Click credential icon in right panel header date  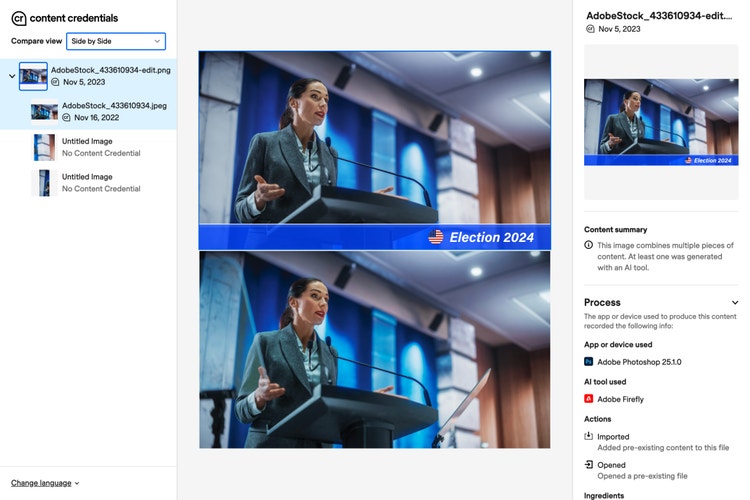pos(590,30)
